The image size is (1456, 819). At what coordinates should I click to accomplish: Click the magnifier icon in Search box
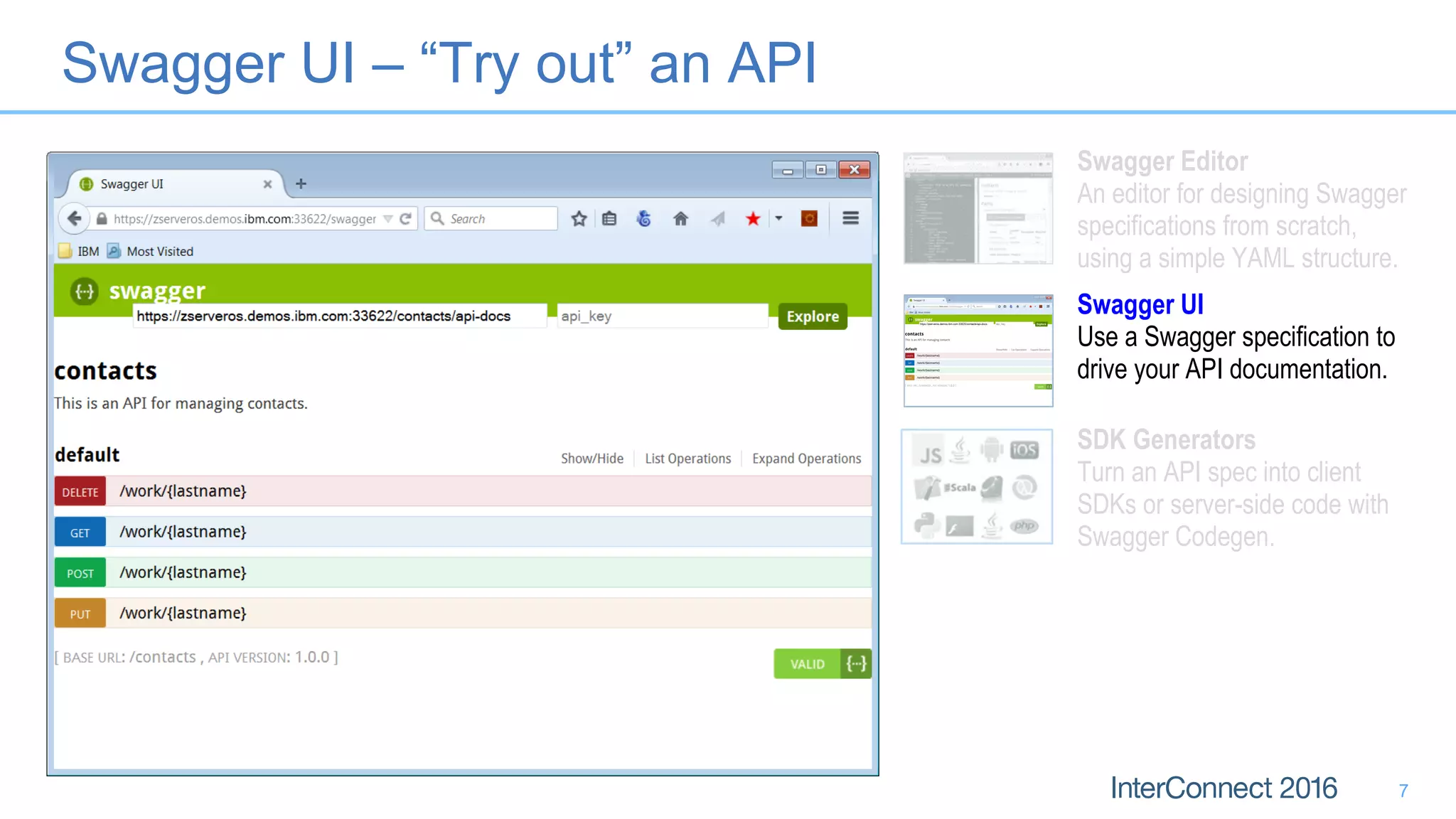click(x=438, y=218)
